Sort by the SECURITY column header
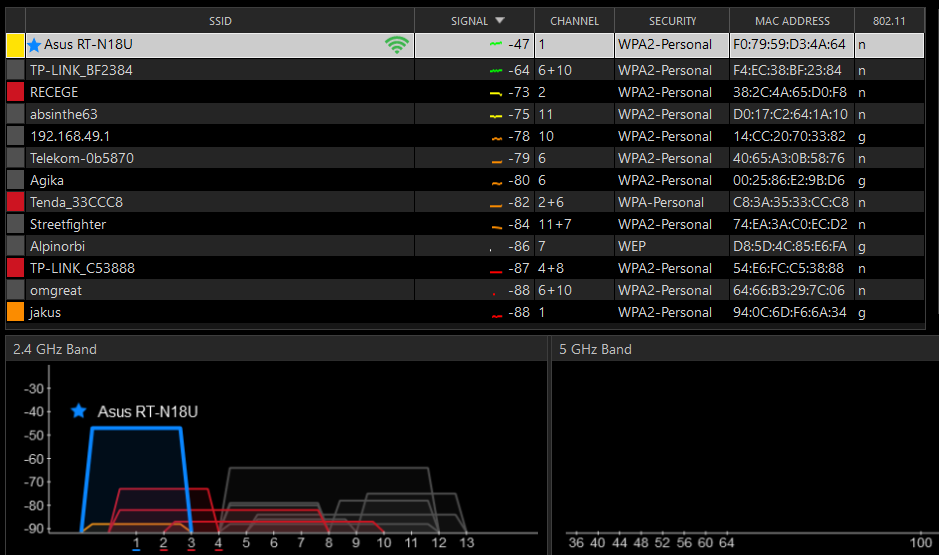This screenshot has height=555, width=939. pyautogui.click(x=672, y=21)
